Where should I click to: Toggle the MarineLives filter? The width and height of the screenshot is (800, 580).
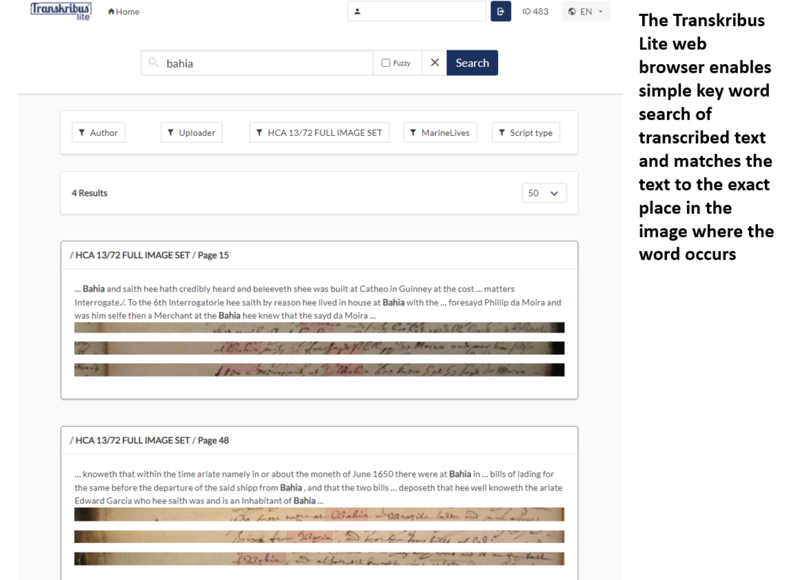point(440,131)
